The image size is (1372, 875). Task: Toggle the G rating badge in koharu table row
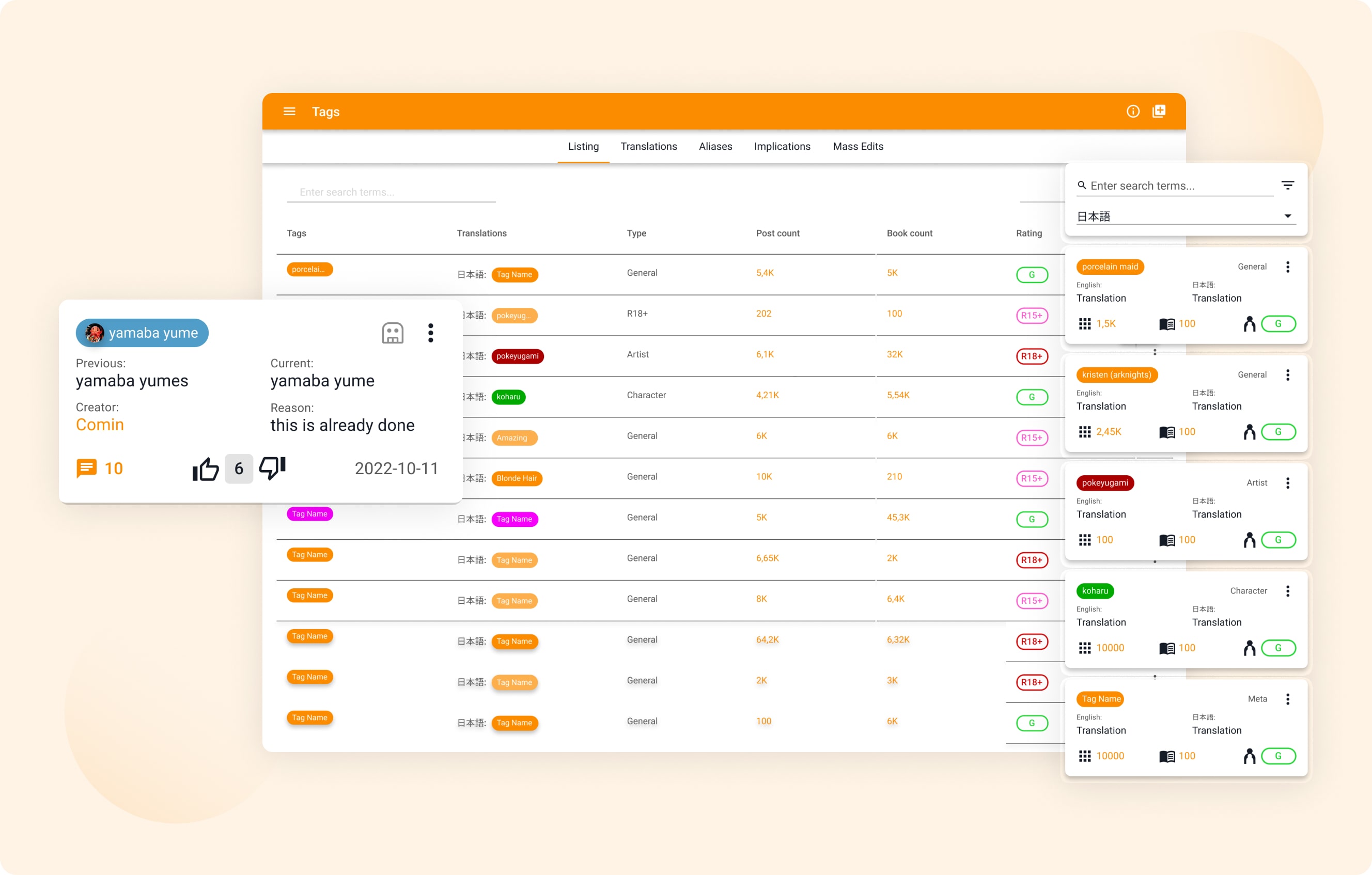(x=1031, y=397)
